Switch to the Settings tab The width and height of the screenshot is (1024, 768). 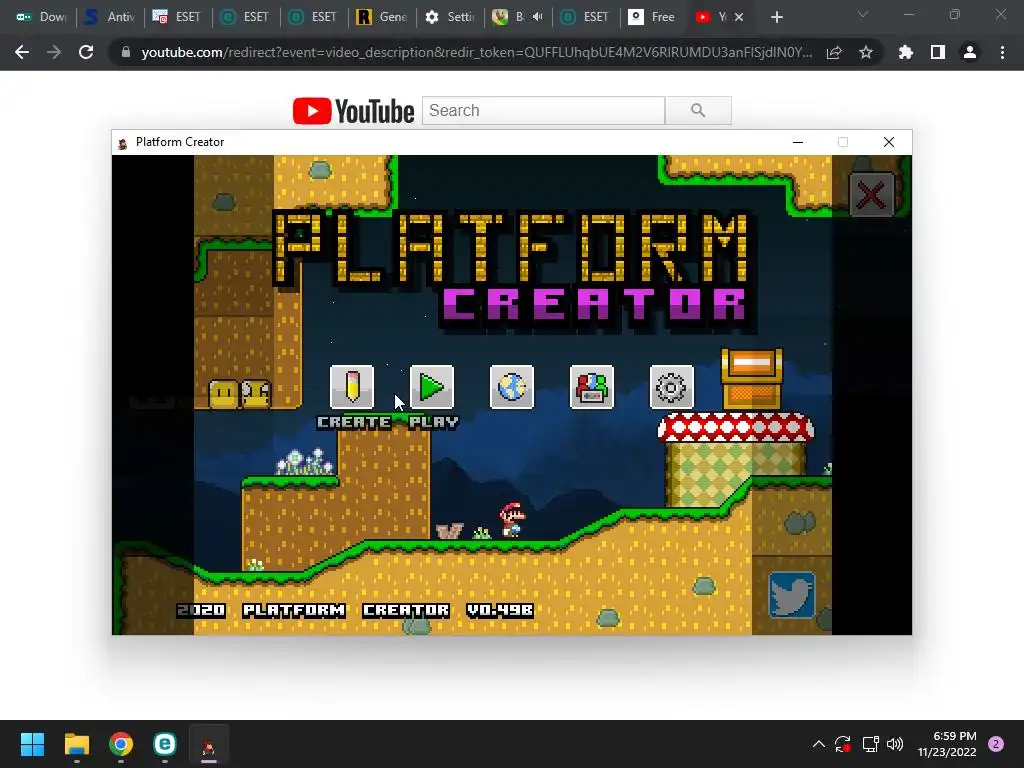pyautogui.click(x=450, y=17)
